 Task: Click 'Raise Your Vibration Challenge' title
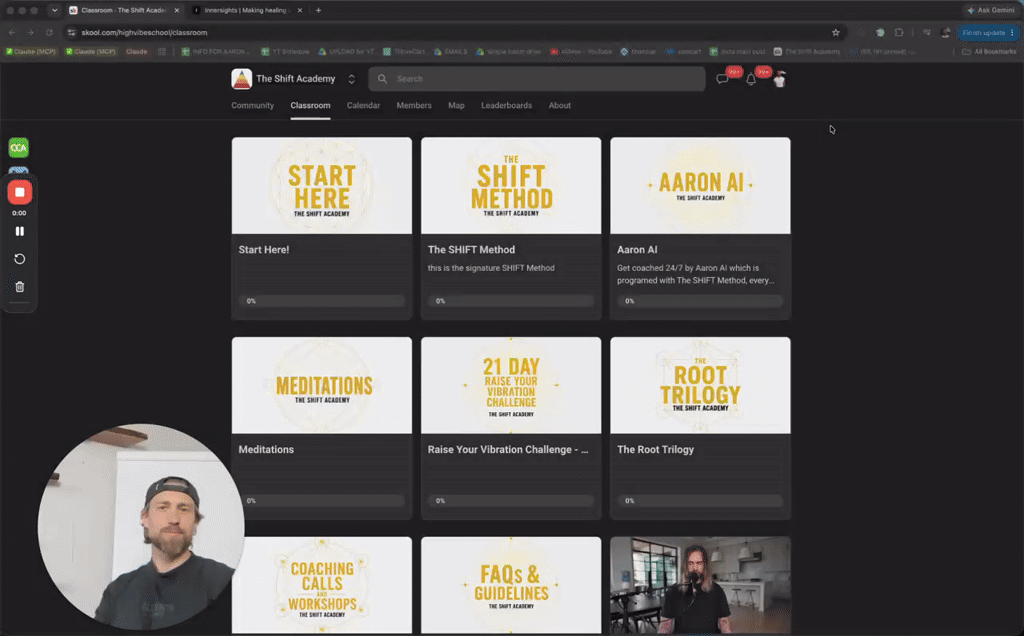click(508, 449)
